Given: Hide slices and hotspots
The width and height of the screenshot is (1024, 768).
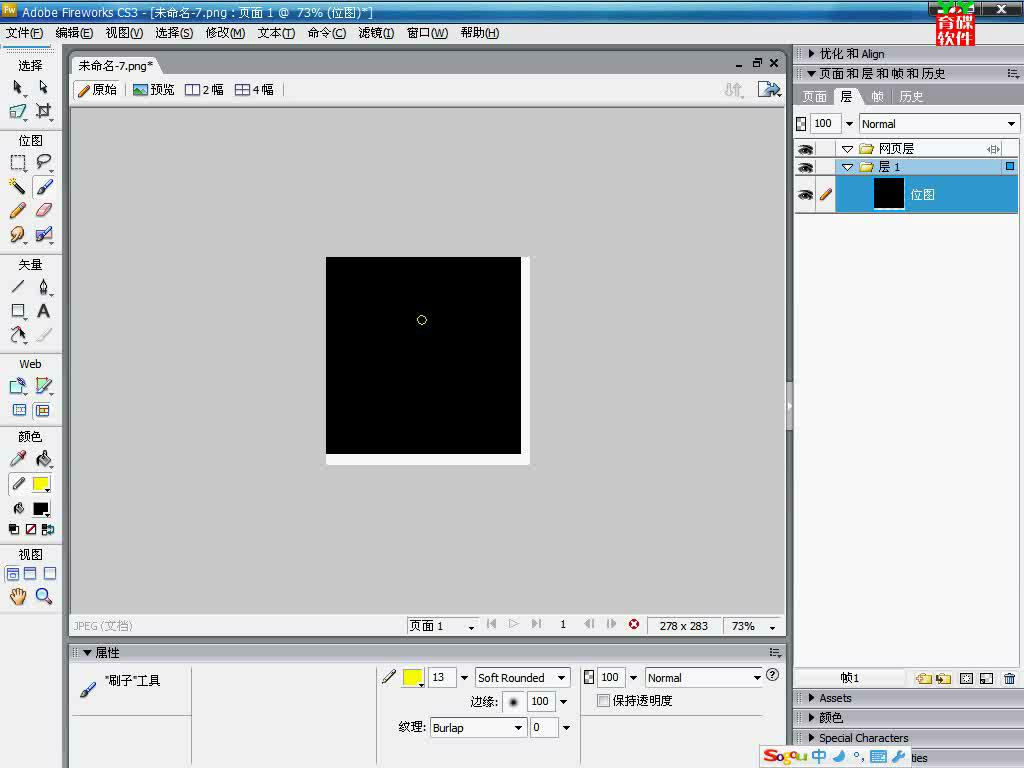Looking at the screenshot, I should [20, 410].
